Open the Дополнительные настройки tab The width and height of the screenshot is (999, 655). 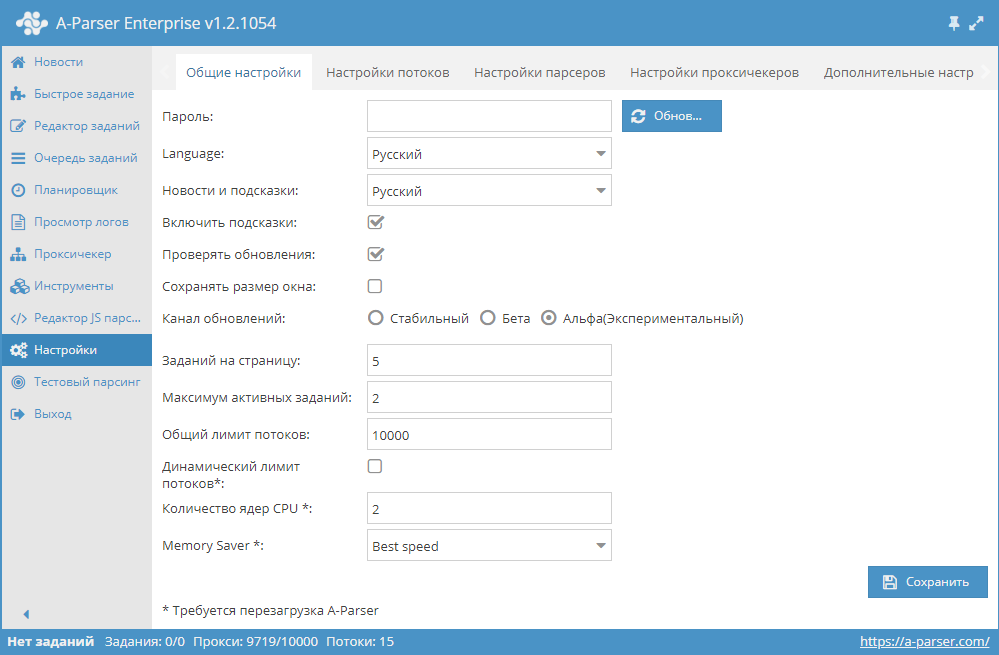coord(898,73)
